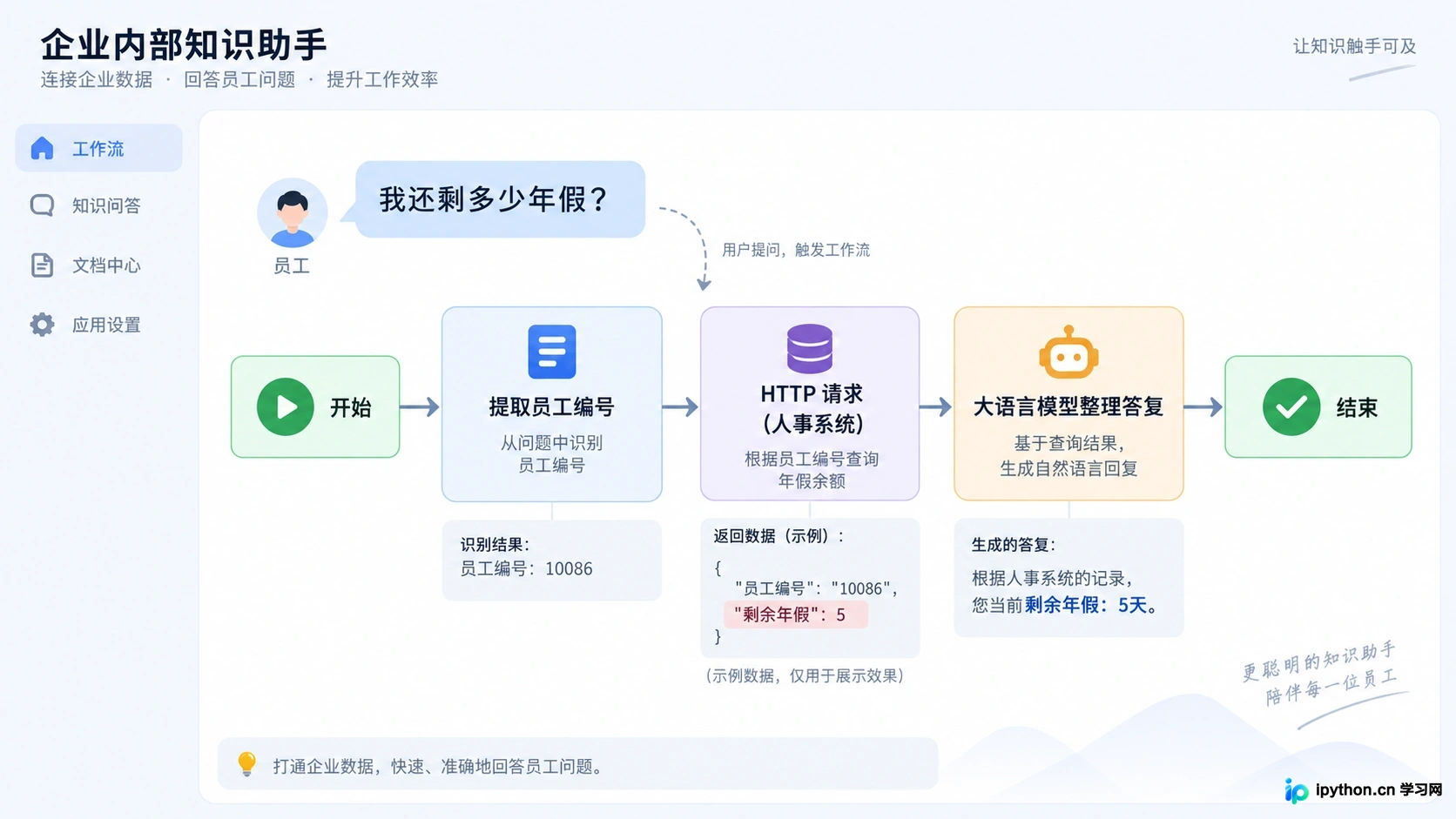Click the document icon beside 文档中心
Screen dimensions: 1456x819
coord(42,265)
